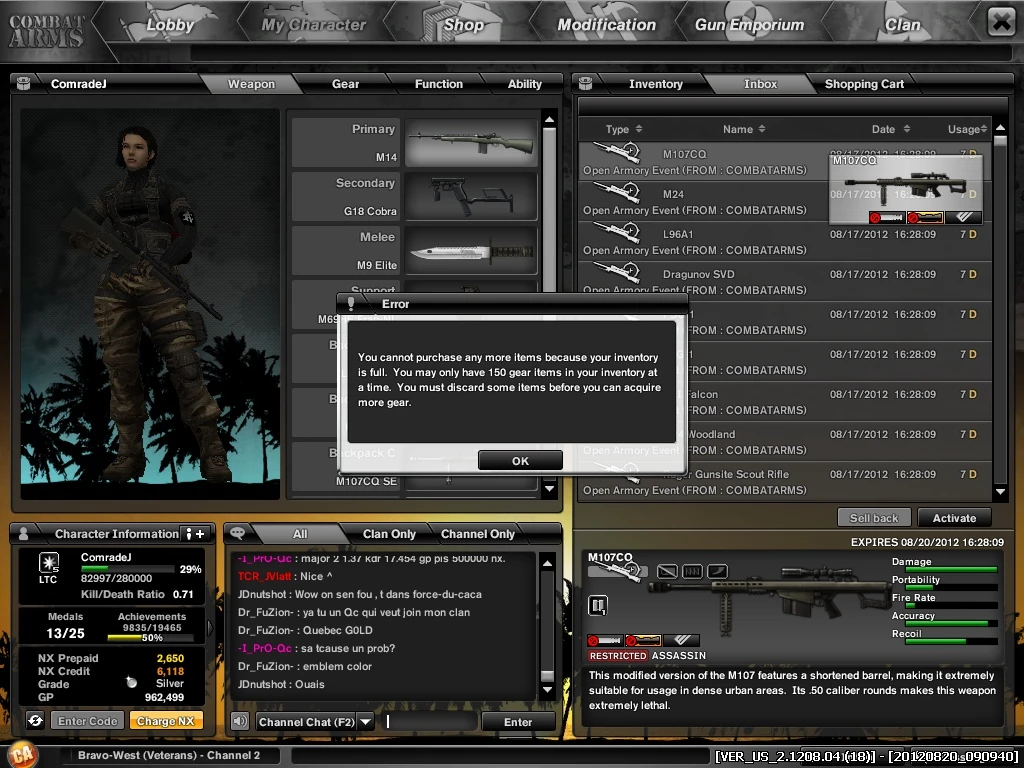1024x768 pixels.
Task: Click the Activate button for M107CQ
Action: point(954,518)
